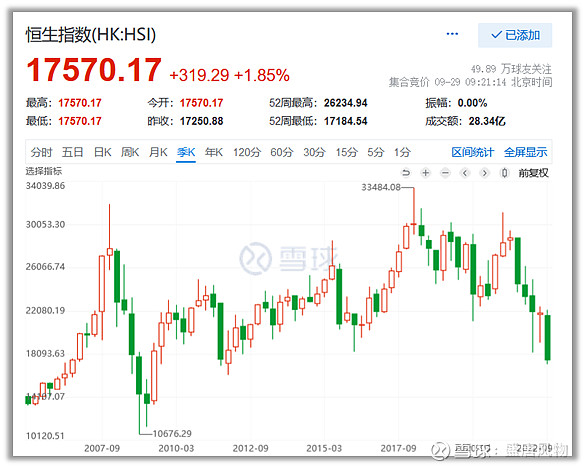Click the 22080.19 y-axis label

coord(45,311)
